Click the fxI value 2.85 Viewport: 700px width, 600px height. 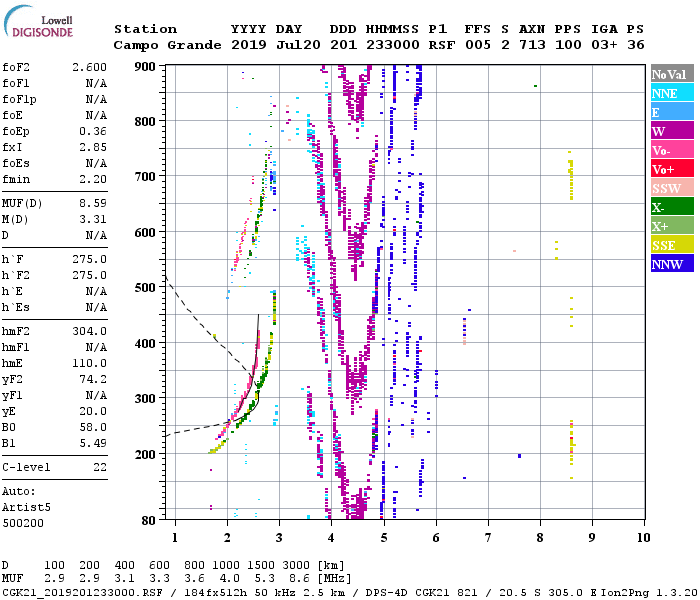point(93,147)
